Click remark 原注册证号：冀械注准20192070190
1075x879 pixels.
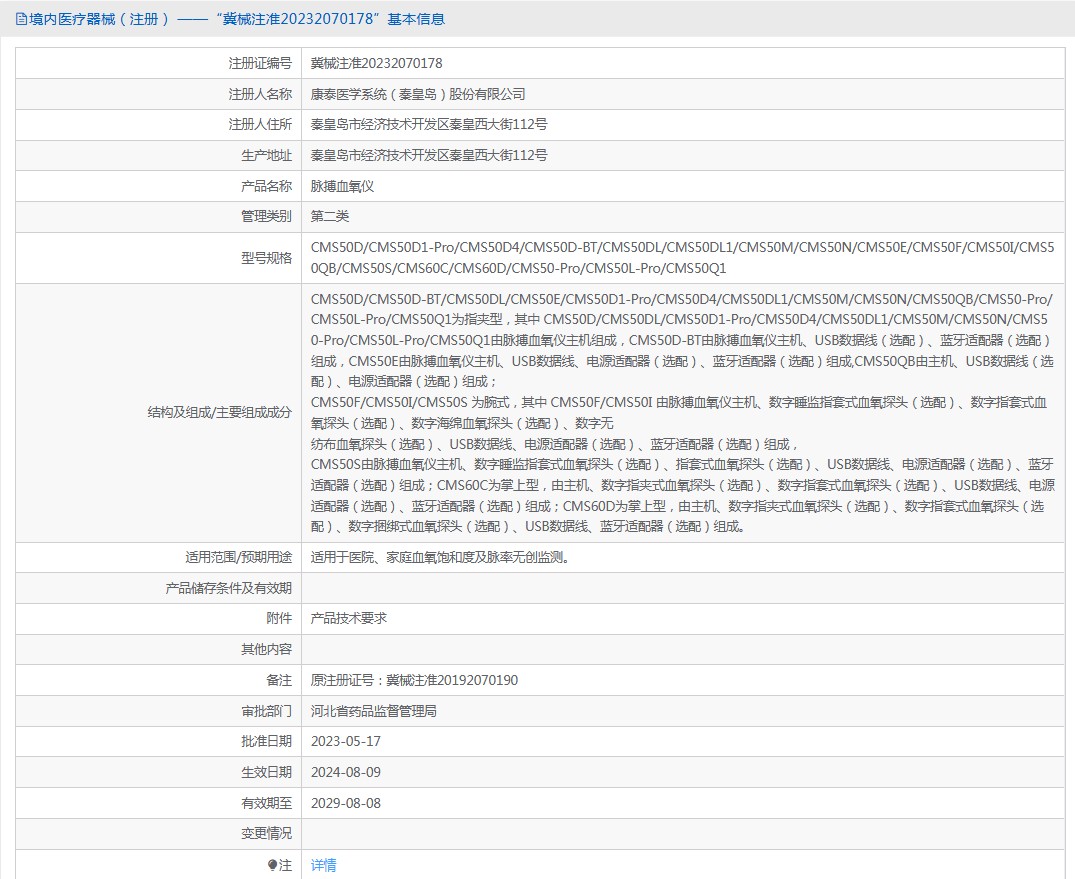414,680
